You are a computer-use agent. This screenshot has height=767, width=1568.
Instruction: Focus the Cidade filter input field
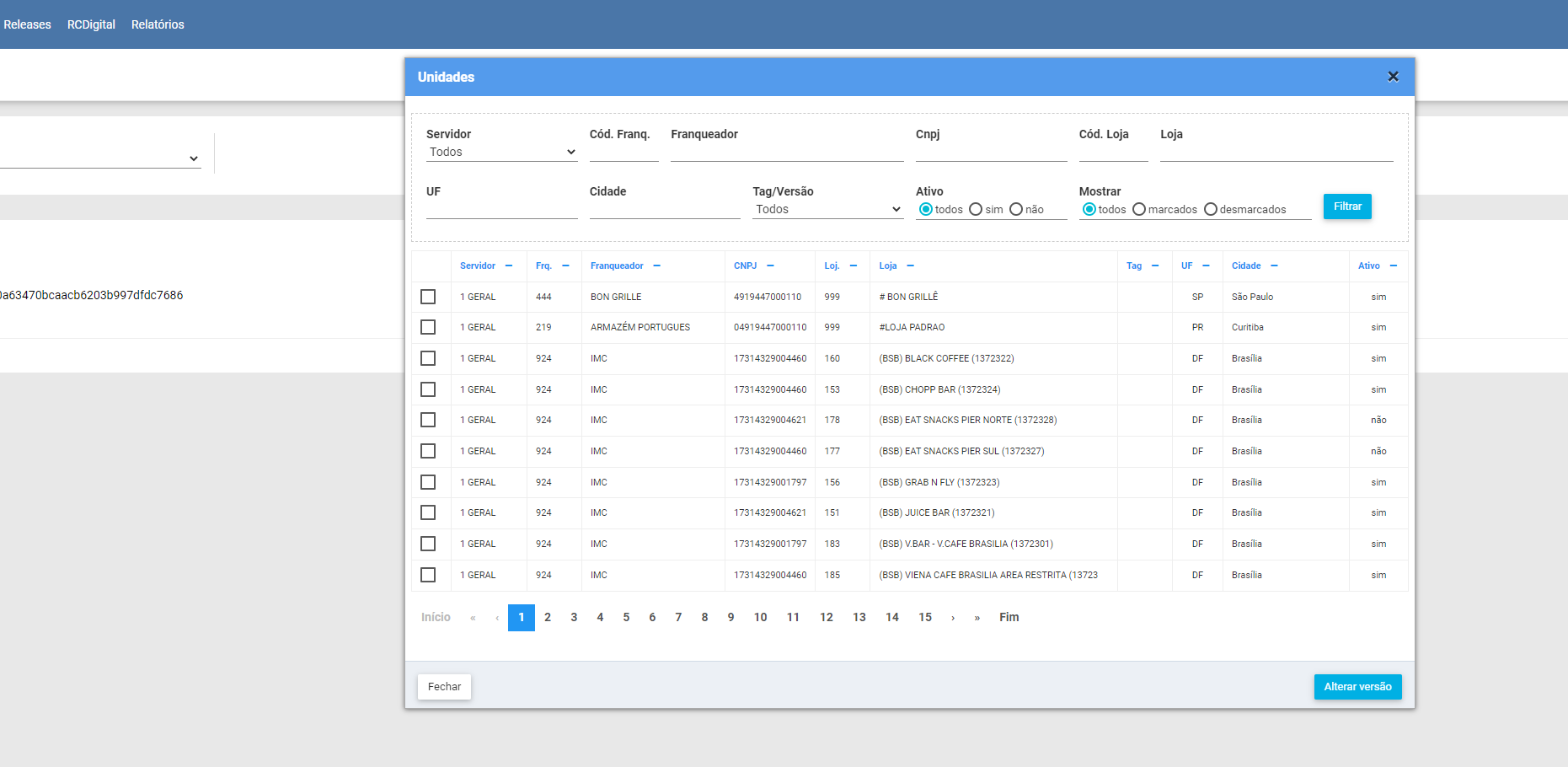tap(665, 209)
